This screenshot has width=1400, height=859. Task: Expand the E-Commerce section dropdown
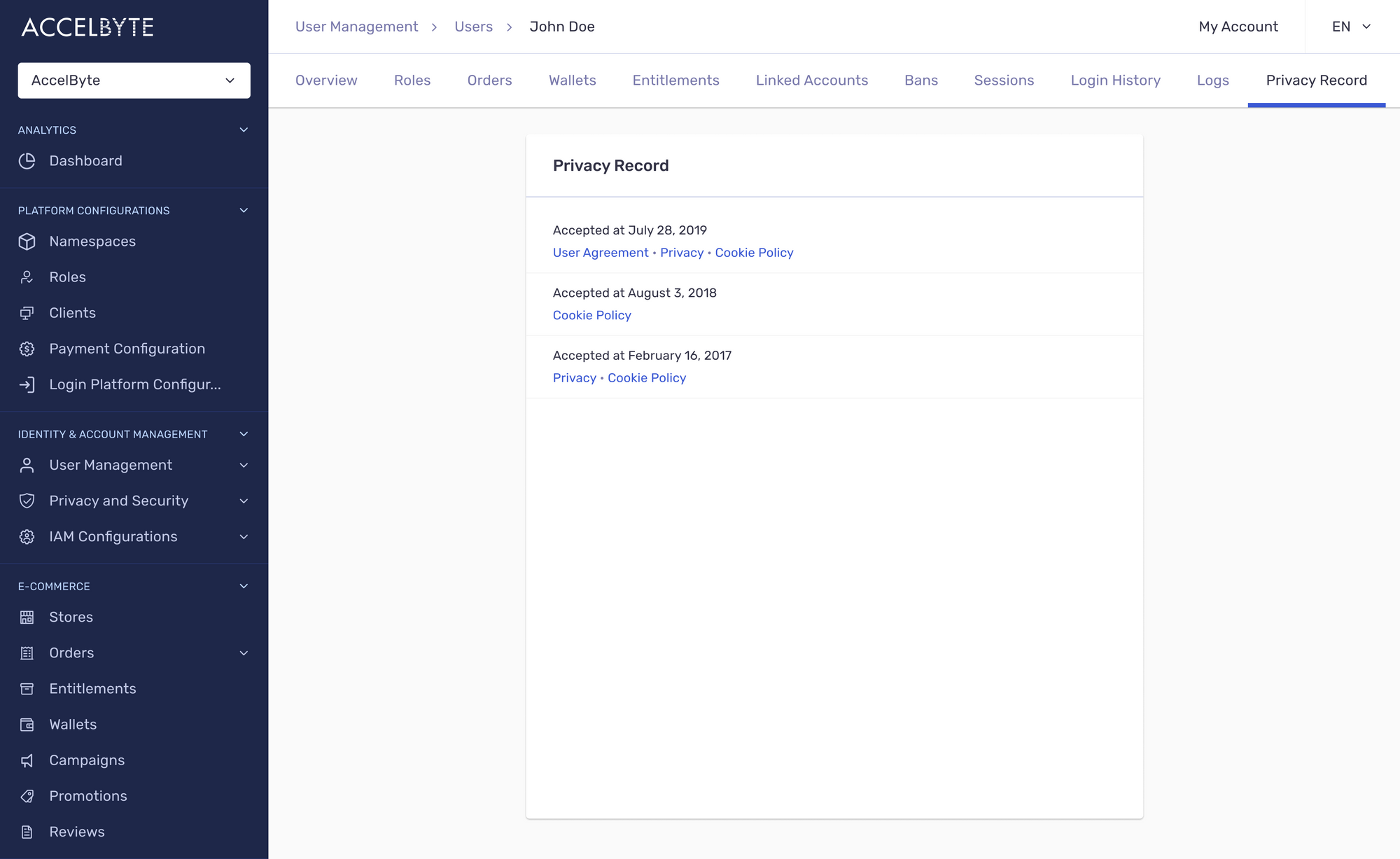point(243,586)
